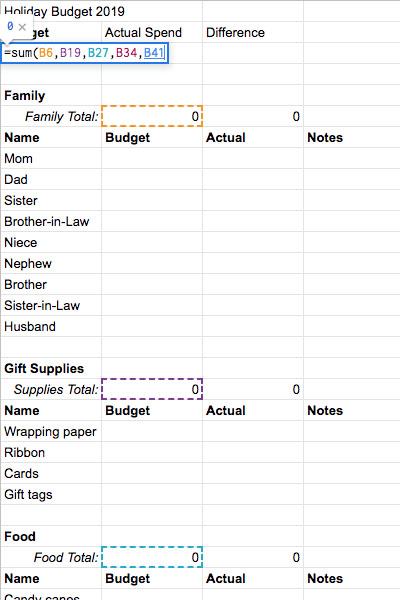Select the Brother-in-Law cell

point(51,222)
